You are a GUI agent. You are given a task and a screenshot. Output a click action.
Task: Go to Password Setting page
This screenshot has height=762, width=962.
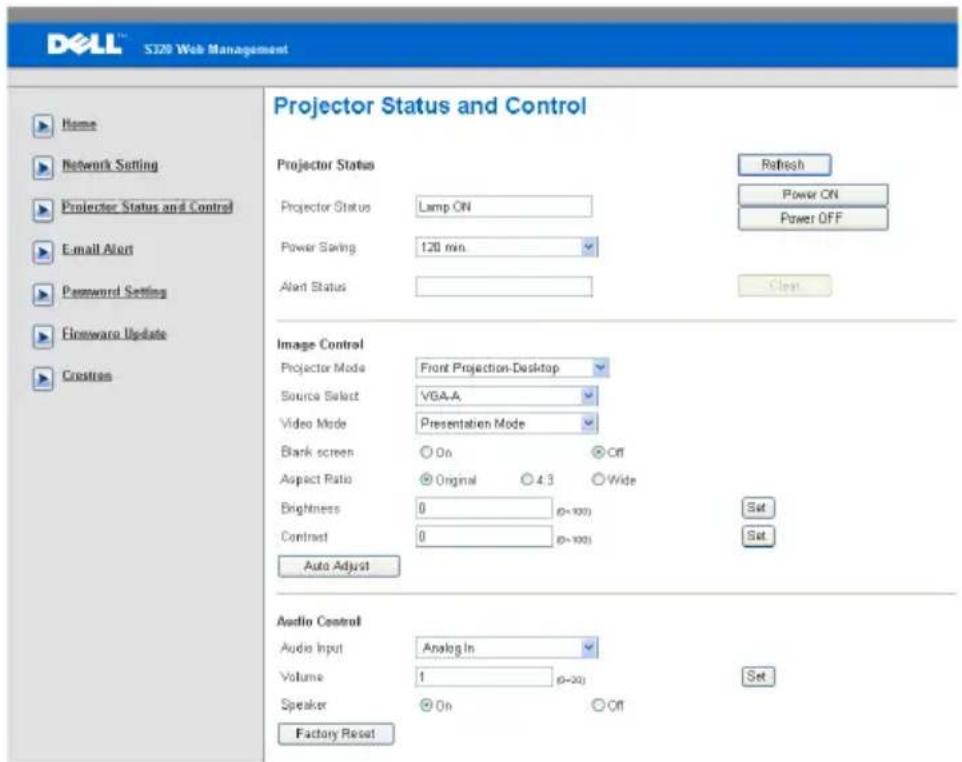[114, 291]
